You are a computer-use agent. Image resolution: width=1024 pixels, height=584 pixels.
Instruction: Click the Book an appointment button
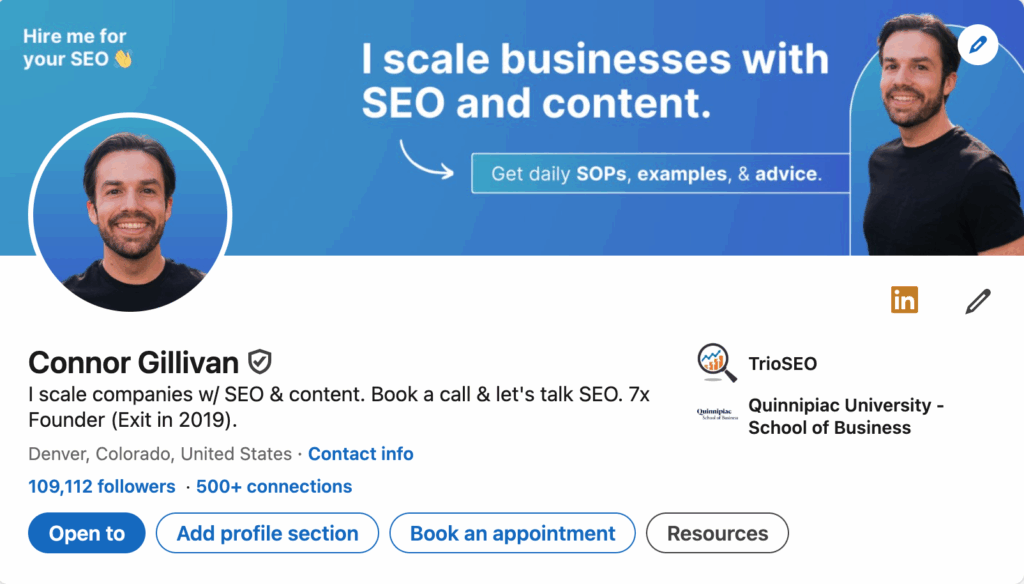coord(512,533)
